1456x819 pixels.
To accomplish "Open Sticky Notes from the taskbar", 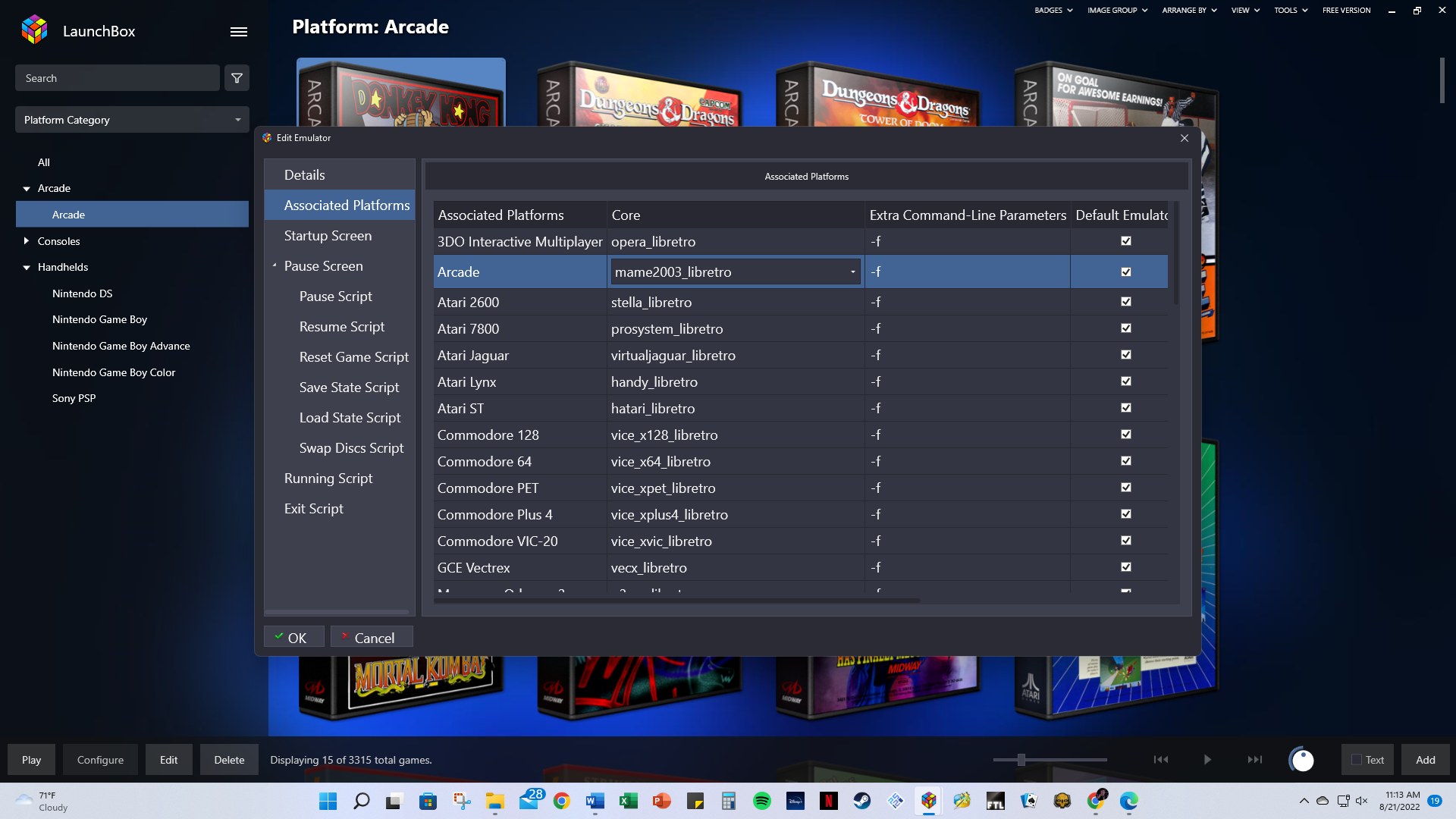I will coord(695,801).
